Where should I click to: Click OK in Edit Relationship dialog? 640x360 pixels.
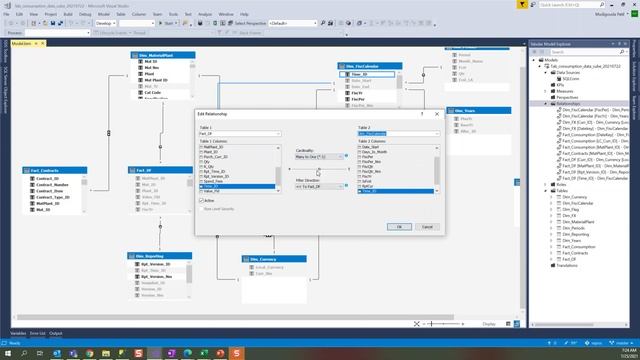pos(399,227)
